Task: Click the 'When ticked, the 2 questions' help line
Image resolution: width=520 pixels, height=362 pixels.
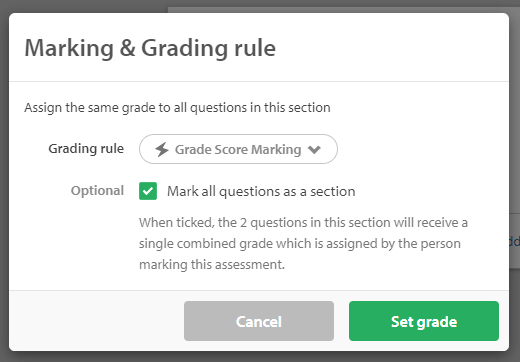Action: pos(303,222)
